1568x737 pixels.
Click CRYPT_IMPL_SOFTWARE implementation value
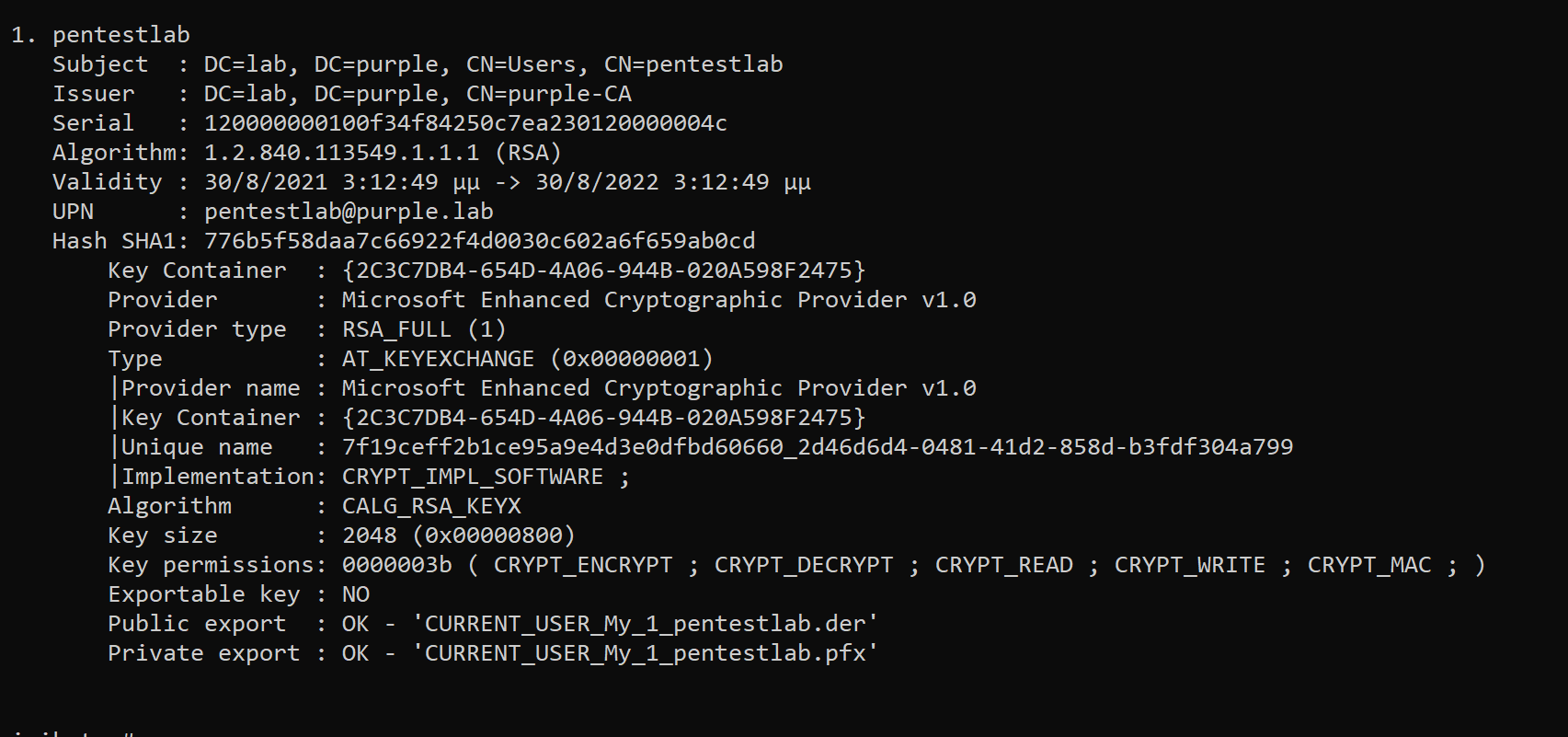[x=473, y=477]
